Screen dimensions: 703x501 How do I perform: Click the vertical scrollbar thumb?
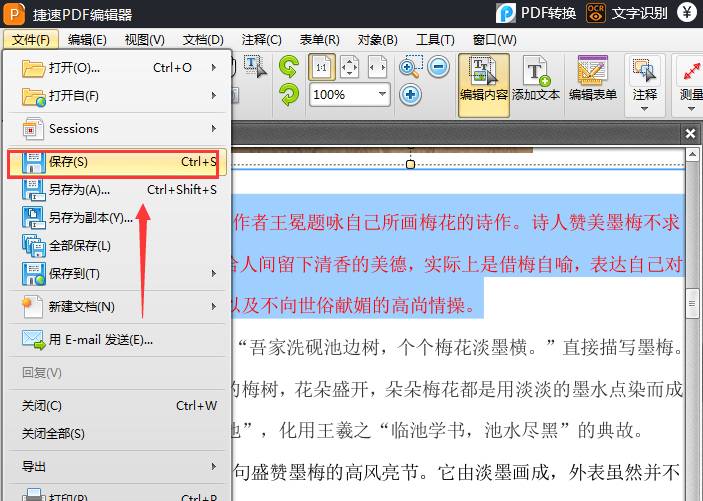click(692, 304)
